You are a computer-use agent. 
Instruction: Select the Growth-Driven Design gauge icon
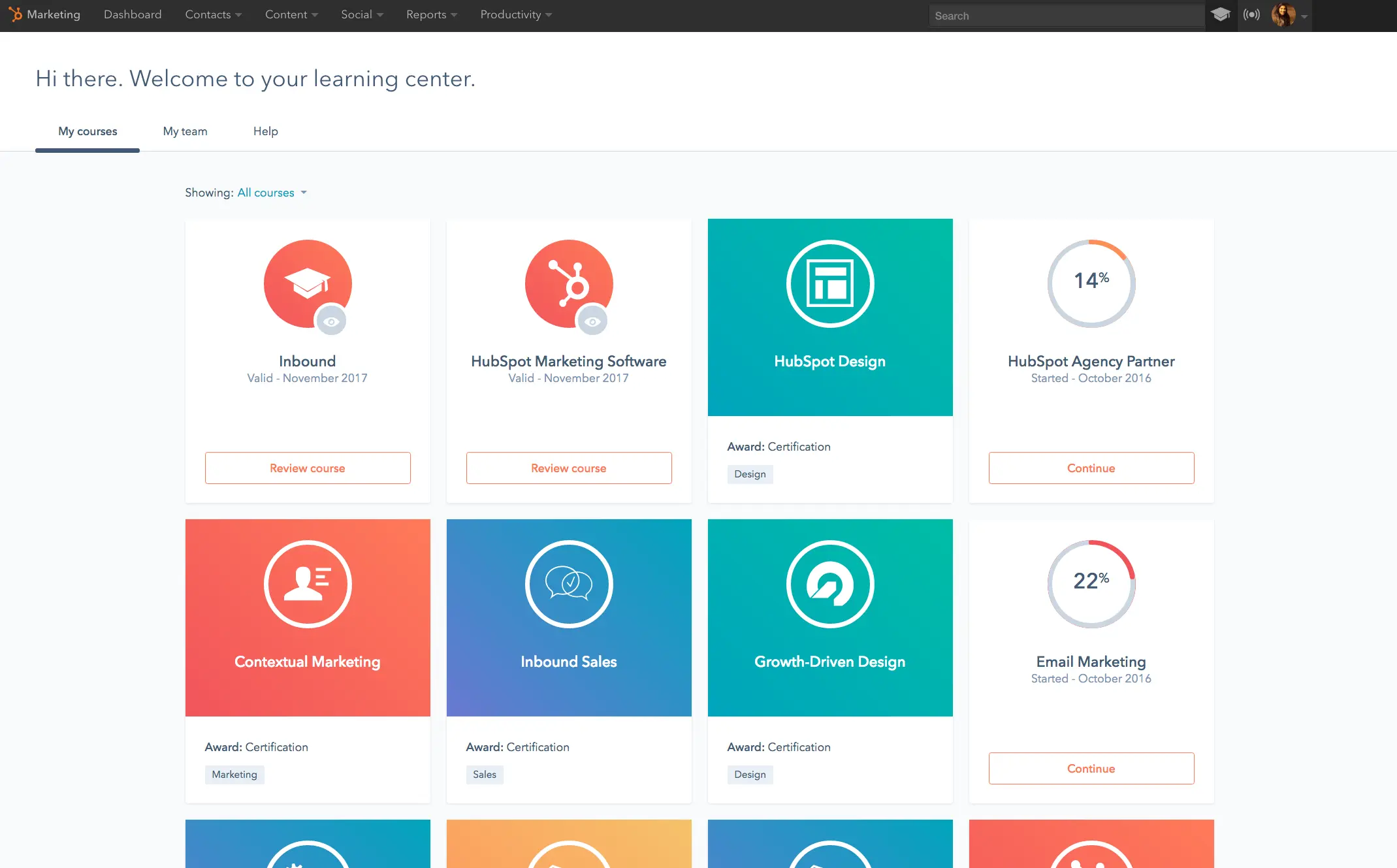pyautogui.click(x=829, y=584)
